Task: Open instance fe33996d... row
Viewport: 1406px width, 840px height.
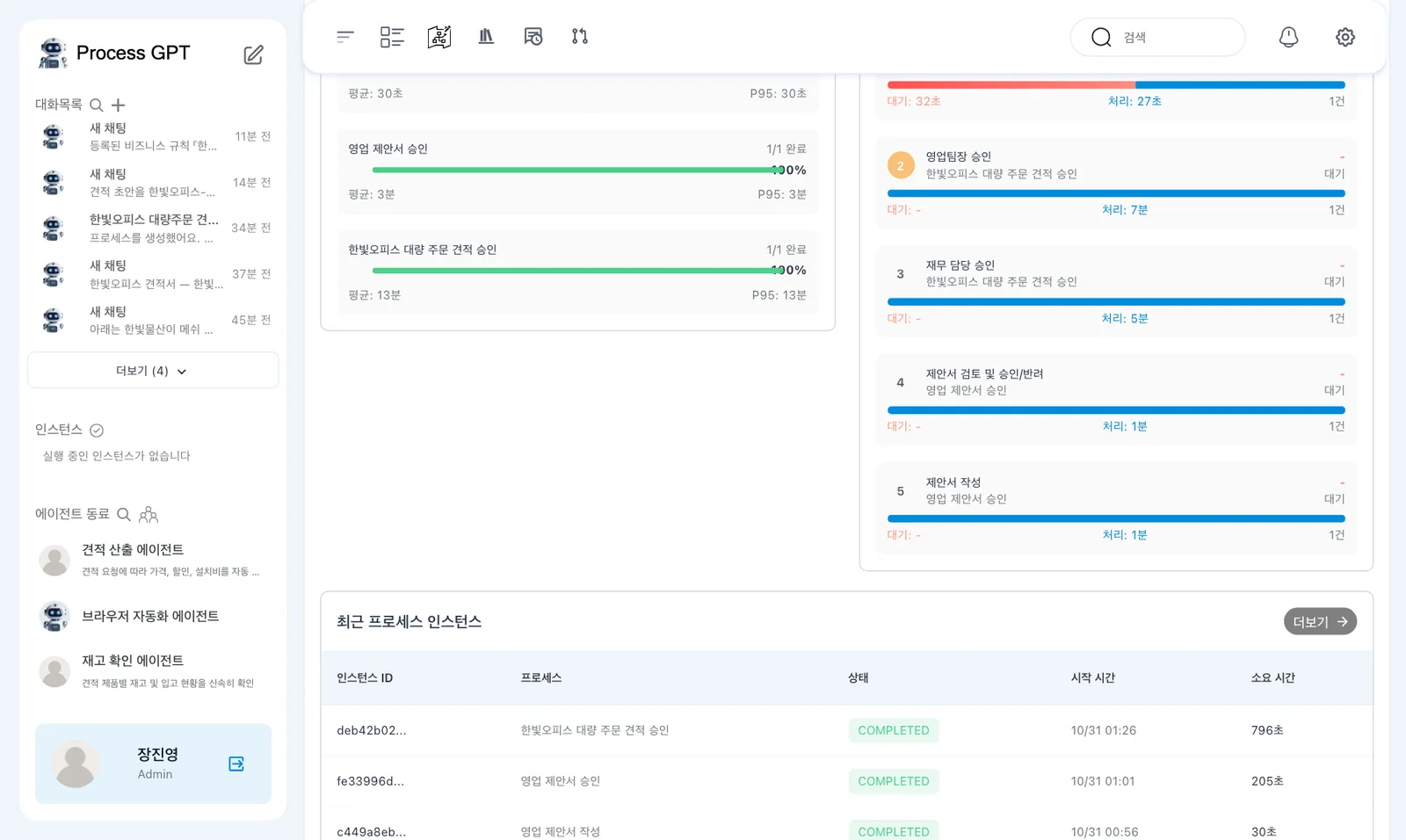Action: 846,781
